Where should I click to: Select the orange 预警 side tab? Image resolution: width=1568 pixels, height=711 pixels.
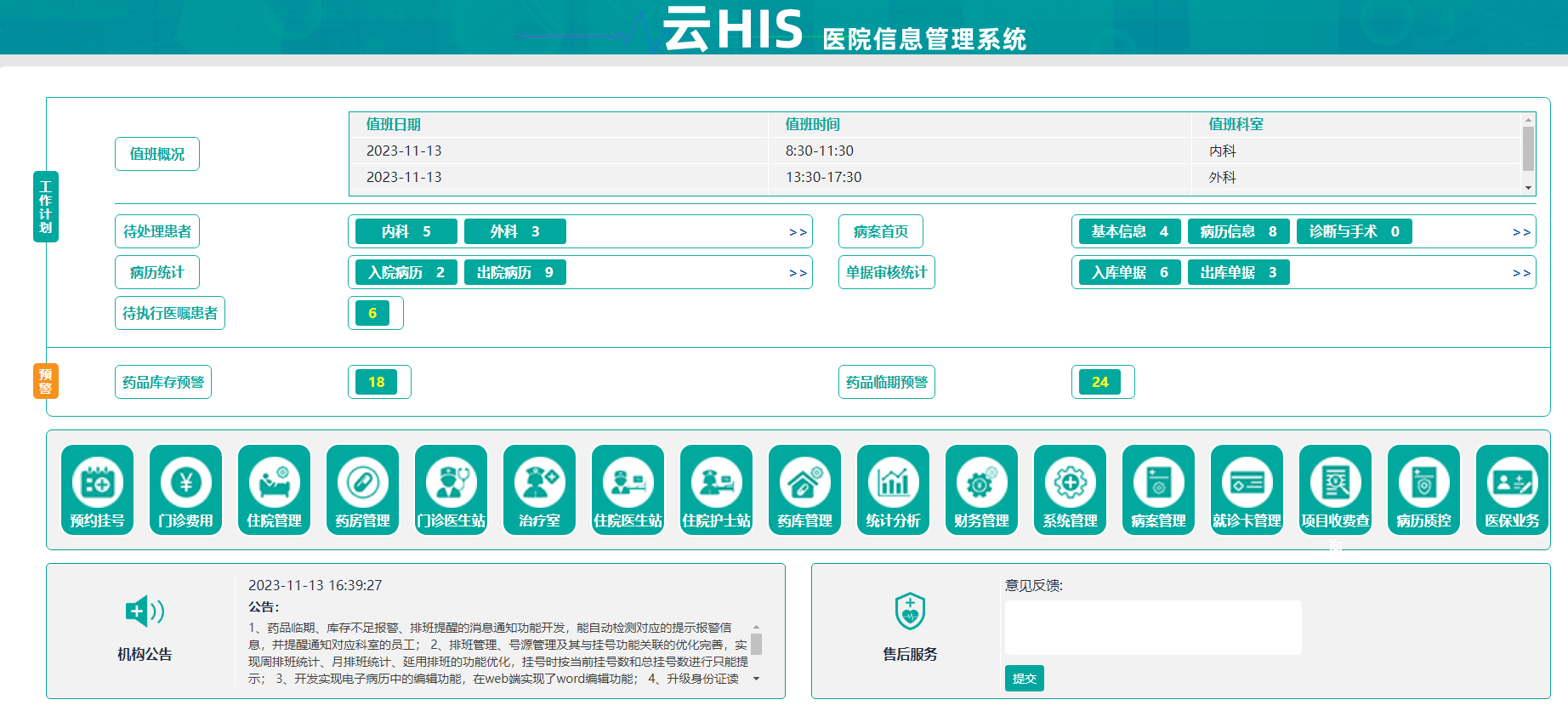click(x=46, y=381)
